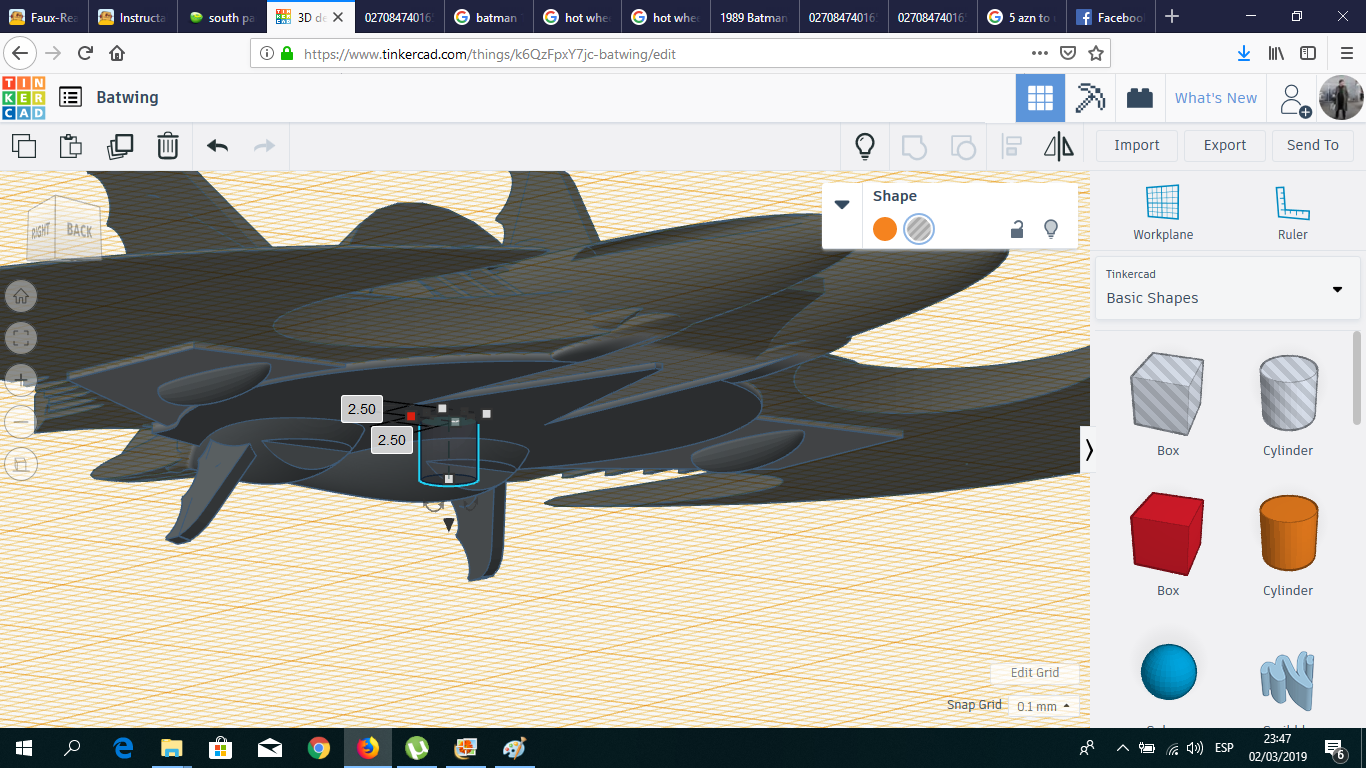This screenshot has width=1366, height=768.
Task: Open File Explorer from the taskbar
Action: click(172, 748)
